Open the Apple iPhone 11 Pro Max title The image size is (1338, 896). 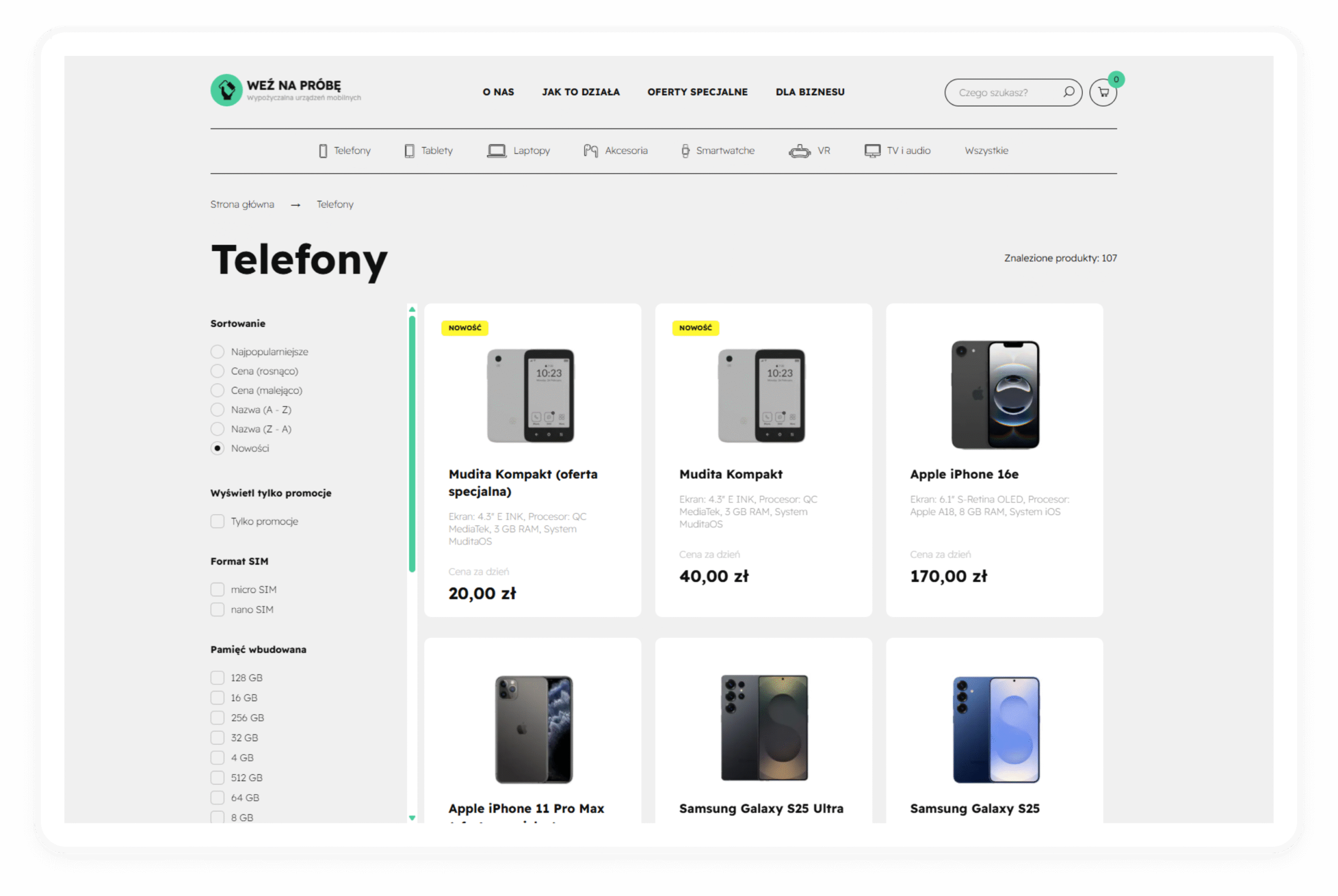click(526, 809)
